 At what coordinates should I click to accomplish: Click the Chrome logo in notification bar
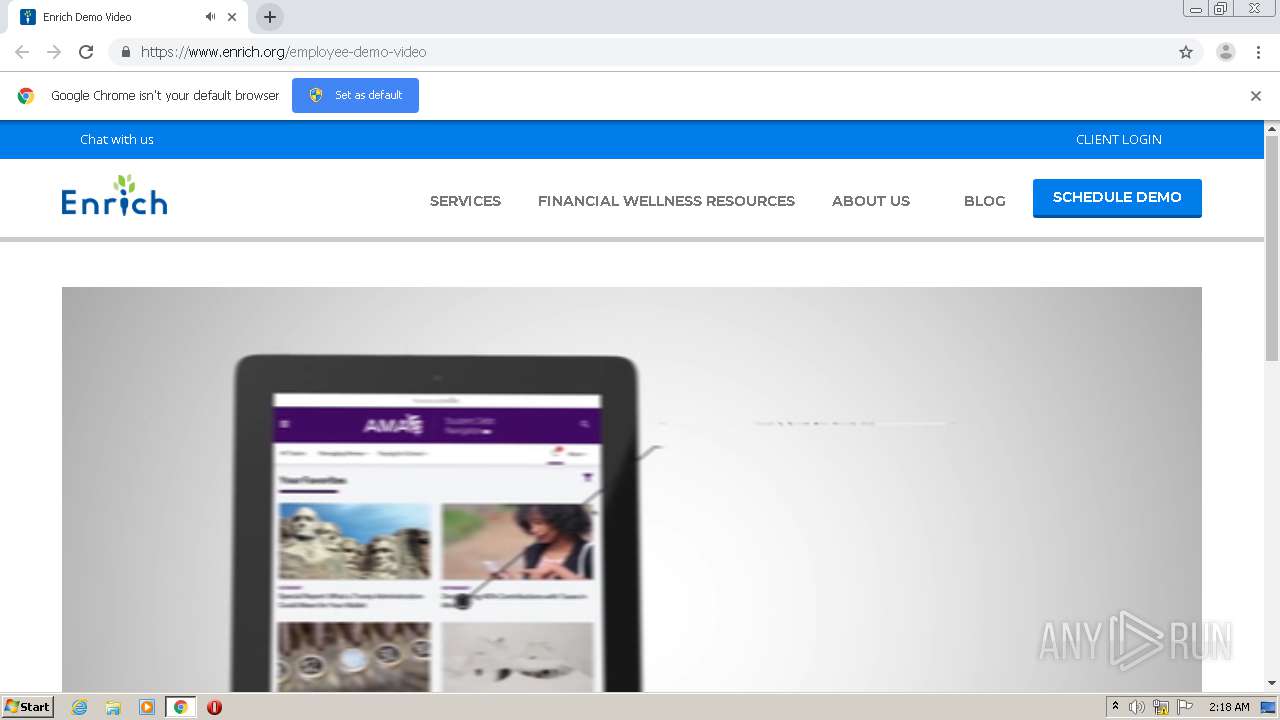pos(26,96)
